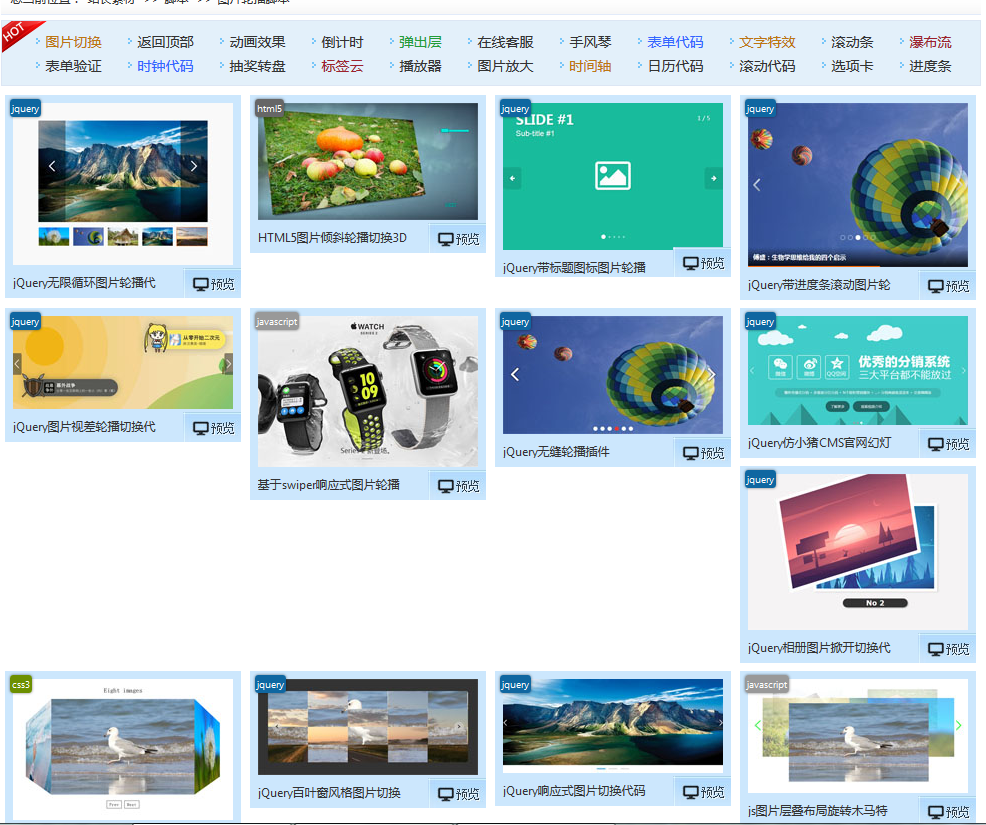Select the 在线客服 category
The height and width of the screenshot is (825, 986).
pos(505,42)
